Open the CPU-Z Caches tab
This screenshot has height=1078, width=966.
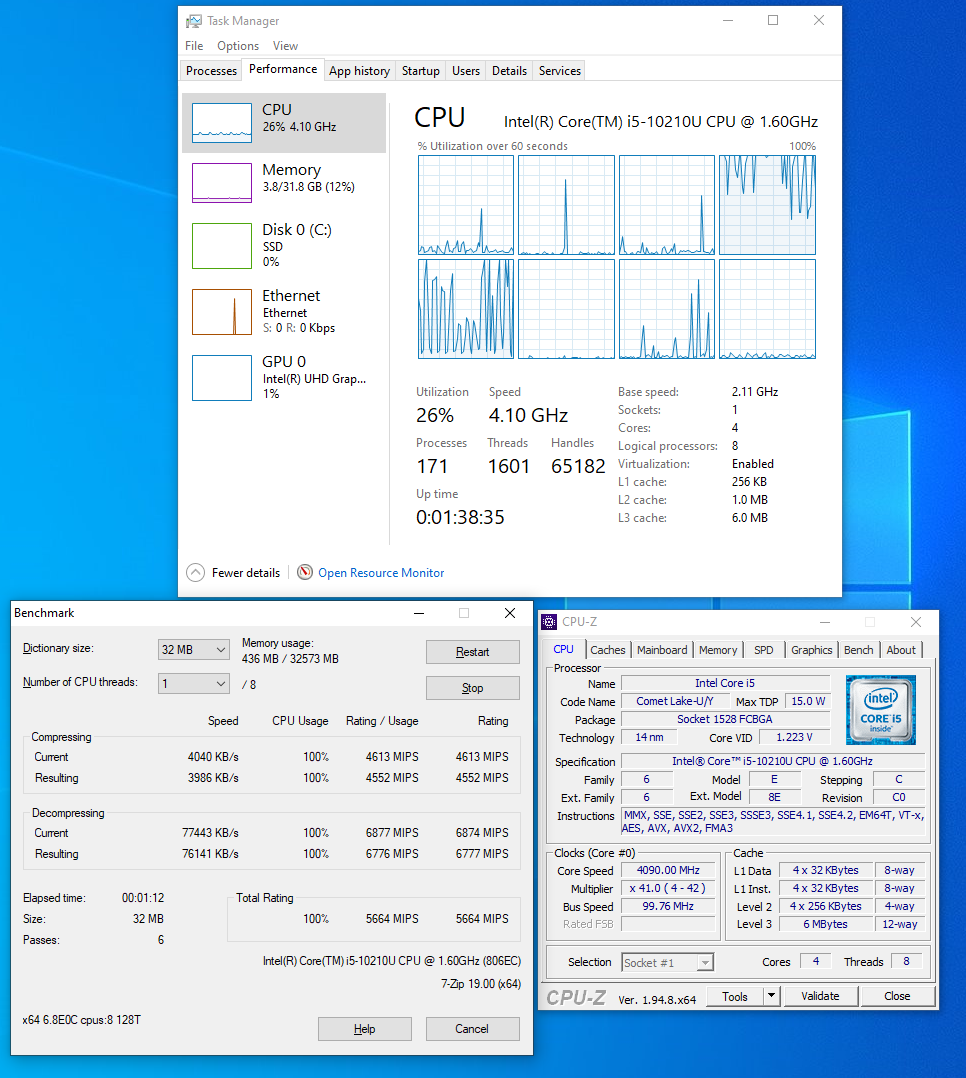coord(608,650)
